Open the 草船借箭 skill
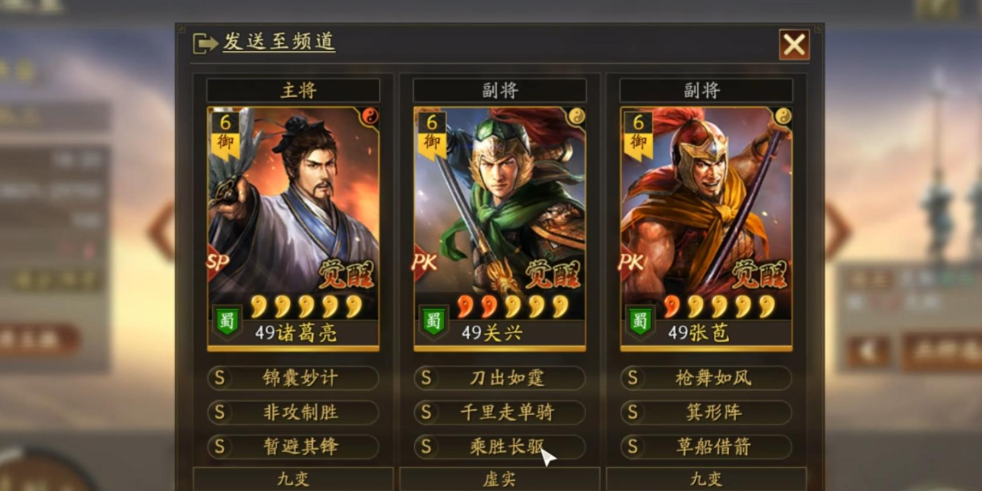The height and width of the screenshot is (491, 982). (706, 447)
